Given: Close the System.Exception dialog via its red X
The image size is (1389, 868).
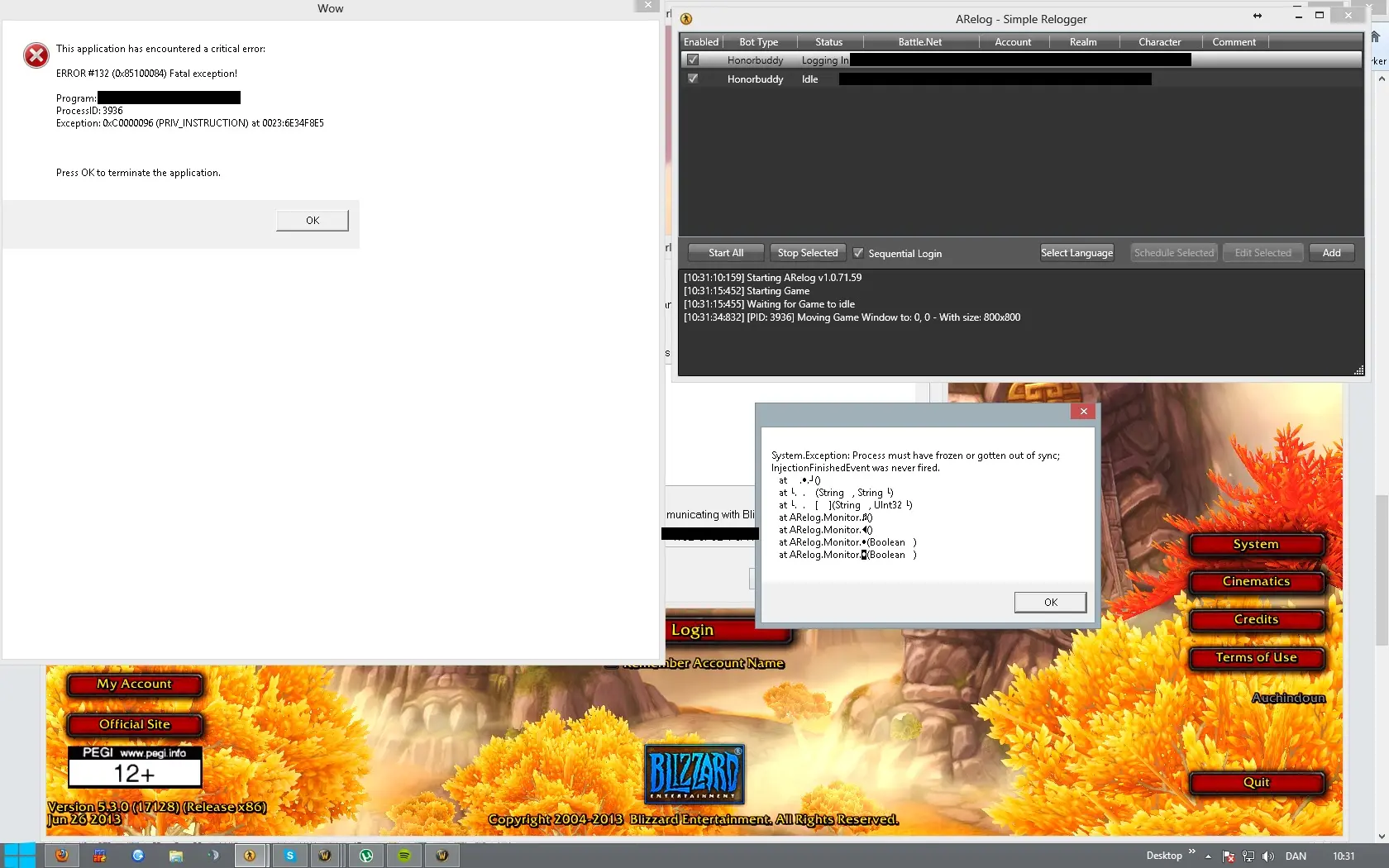Looking at the screenshot, I should (x=1083, y=411).
